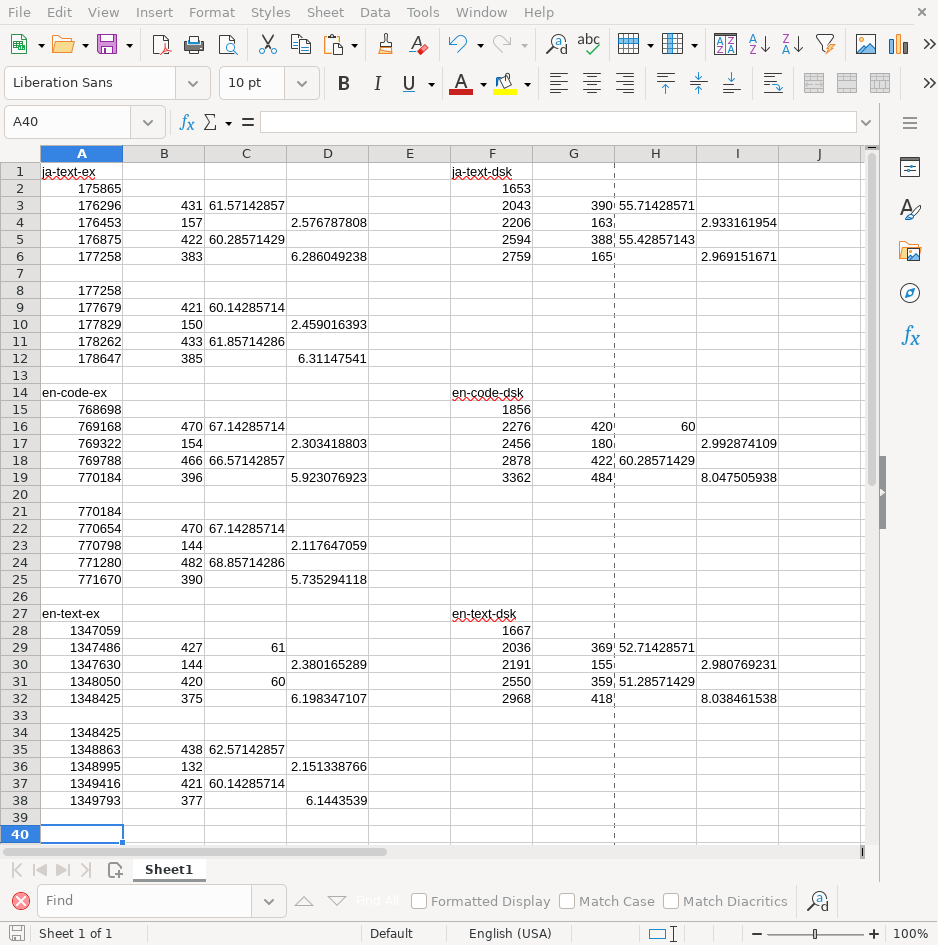Export directly as PDF

[161, 45]
